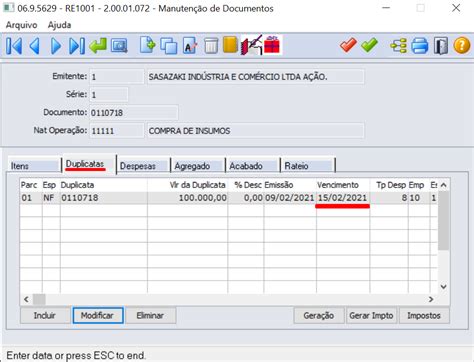
Task: Click the COMPRA DE INSUMOS description field
Action: (255, 131)
